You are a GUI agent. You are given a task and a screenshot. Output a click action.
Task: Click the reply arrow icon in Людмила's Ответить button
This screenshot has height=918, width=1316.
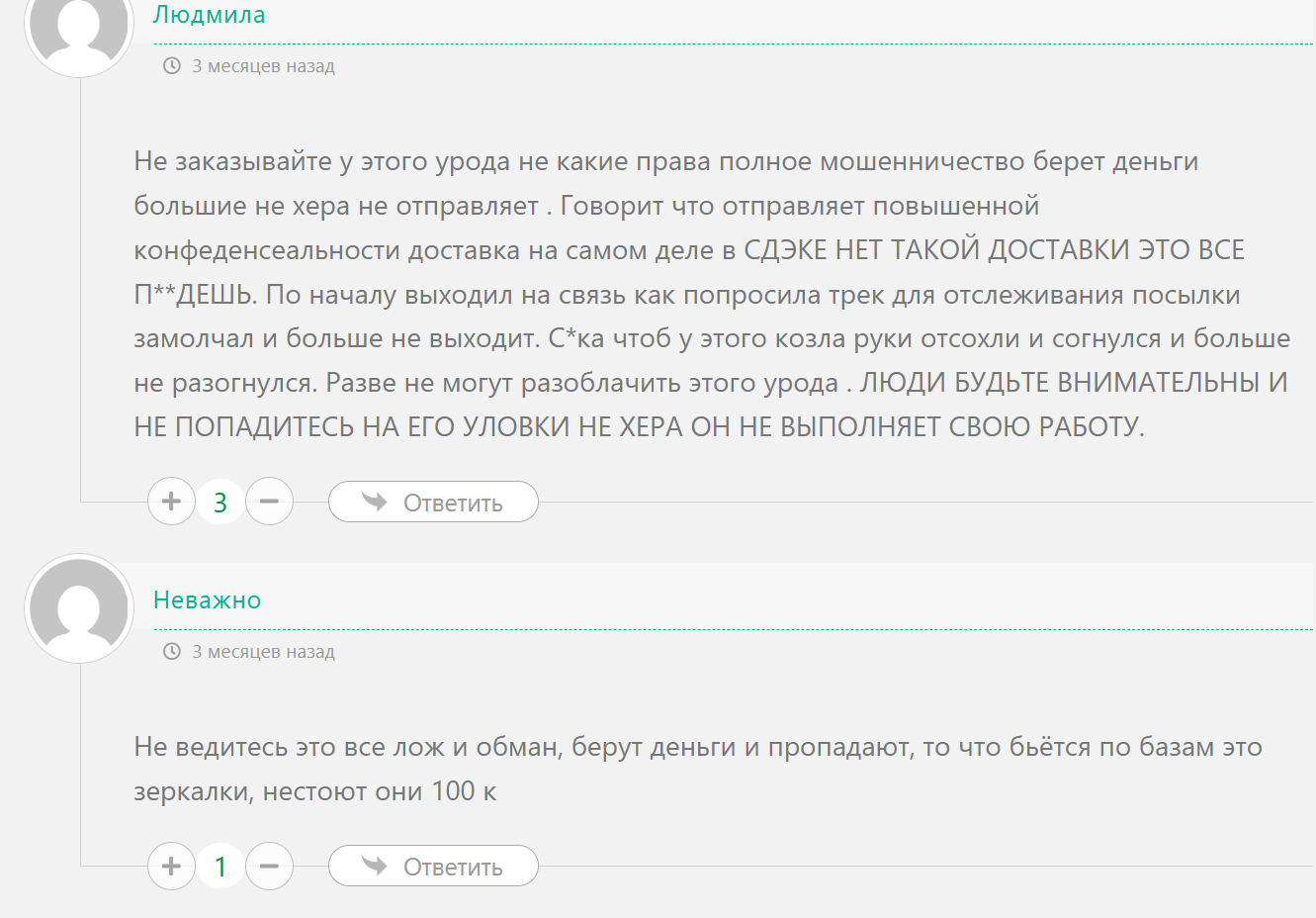click(x=373, y=502)
